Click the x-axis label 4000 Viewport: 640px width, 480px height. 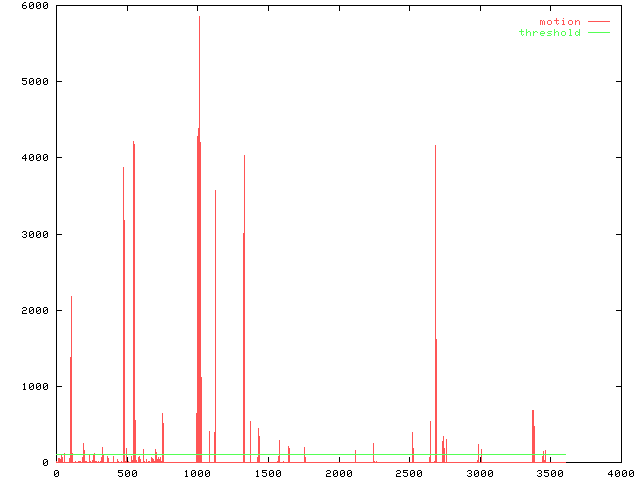pyautogui.click(x=621, y=472)
